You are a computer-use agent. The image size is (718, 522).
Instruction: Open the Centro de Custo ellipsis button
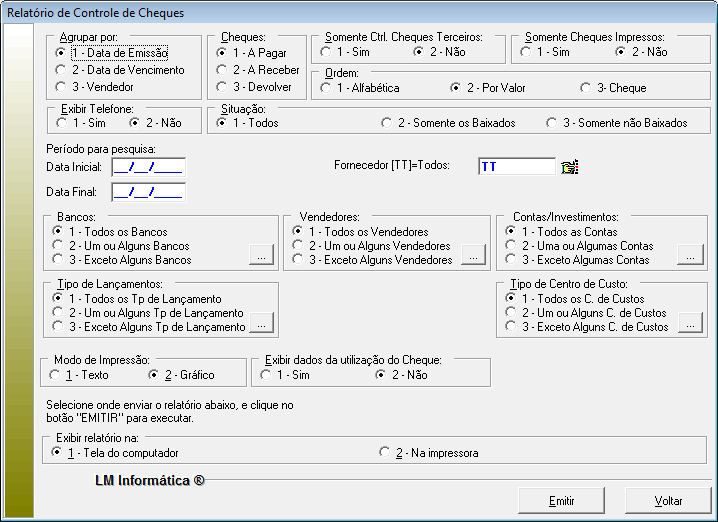pyautogui.click(x=690, y=326)
